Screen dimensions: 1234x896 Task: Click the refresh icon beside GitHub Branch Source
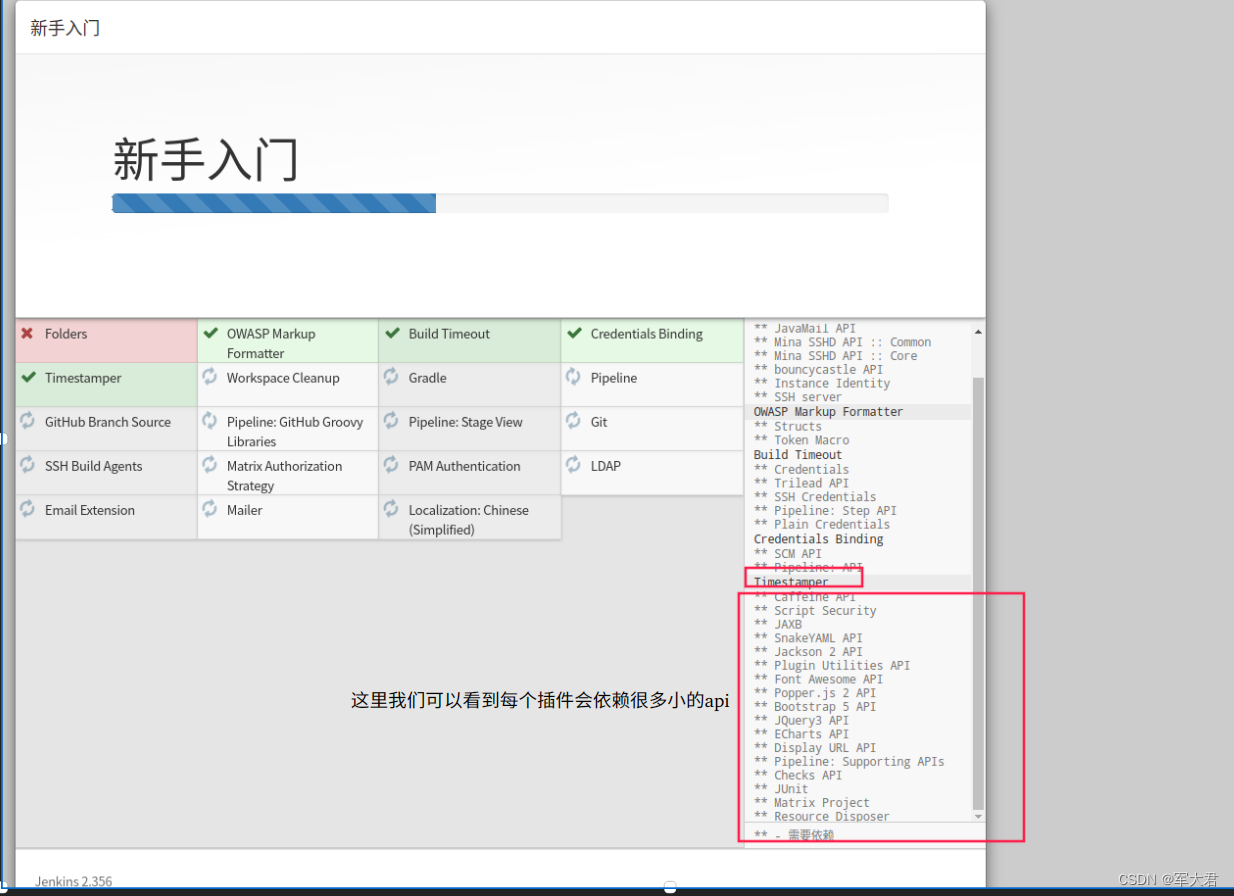click(x=28, y=420)
